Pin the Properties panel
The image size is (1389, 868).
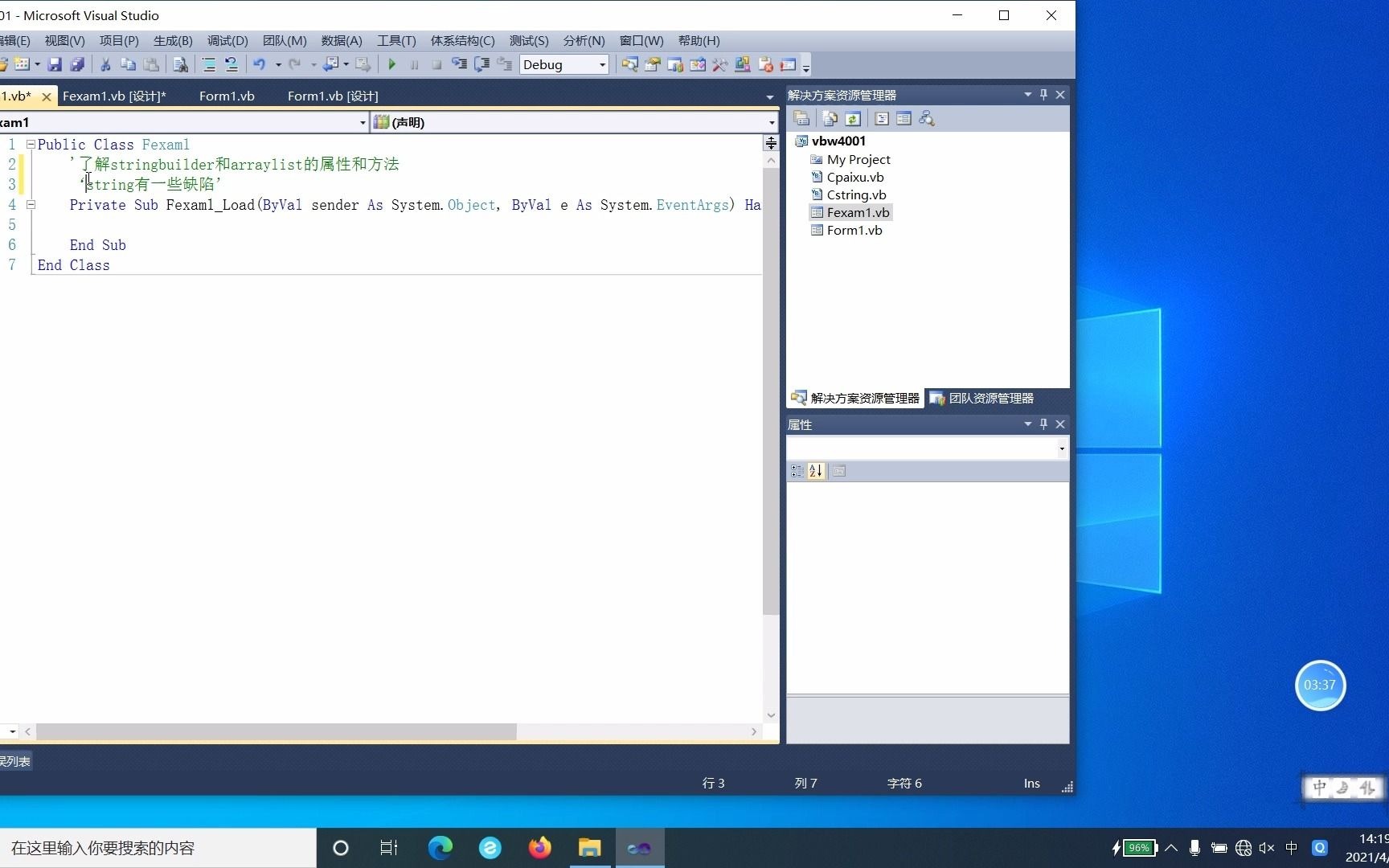pyautogui.click(x=1043, y=424)
